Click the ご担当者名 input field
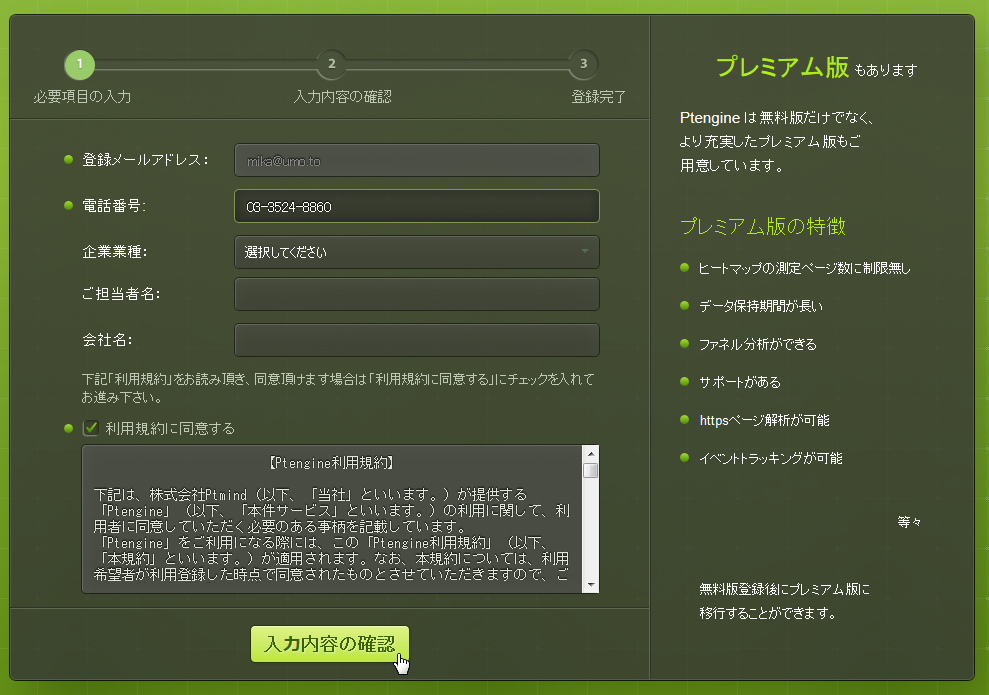 417,294
